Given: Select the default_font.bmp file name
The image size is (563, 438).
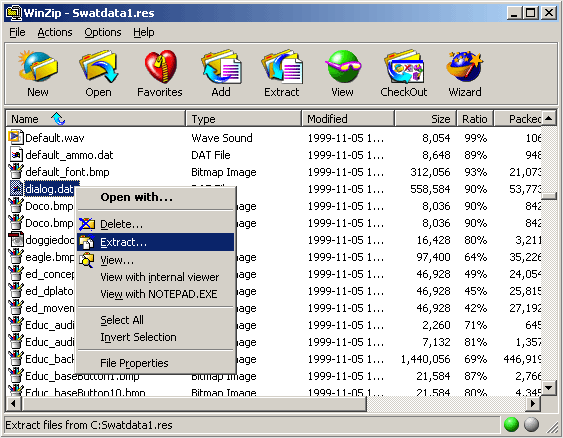Looking at the screenshot, I should coord(67,172).
